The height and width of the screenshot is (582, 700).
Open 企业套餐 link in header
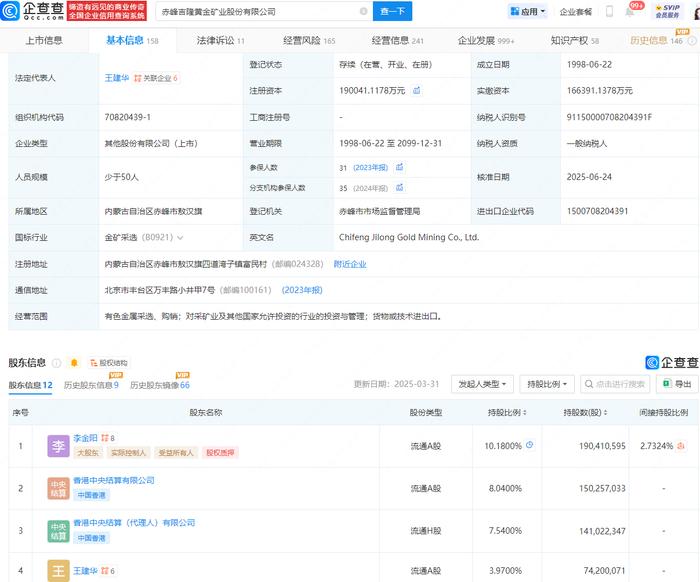(x=575, y=12)
